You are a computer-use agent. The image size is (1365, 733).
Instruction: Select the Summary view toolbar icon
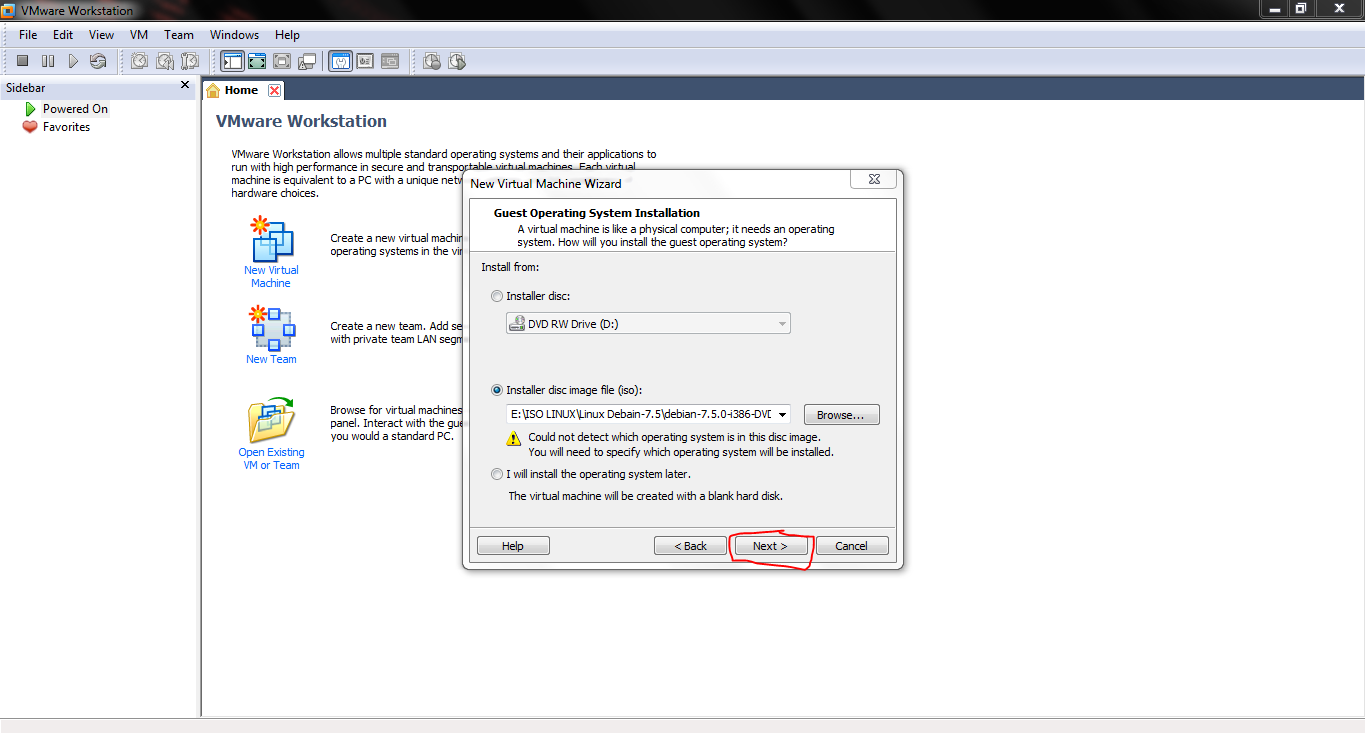coord(340,61)
